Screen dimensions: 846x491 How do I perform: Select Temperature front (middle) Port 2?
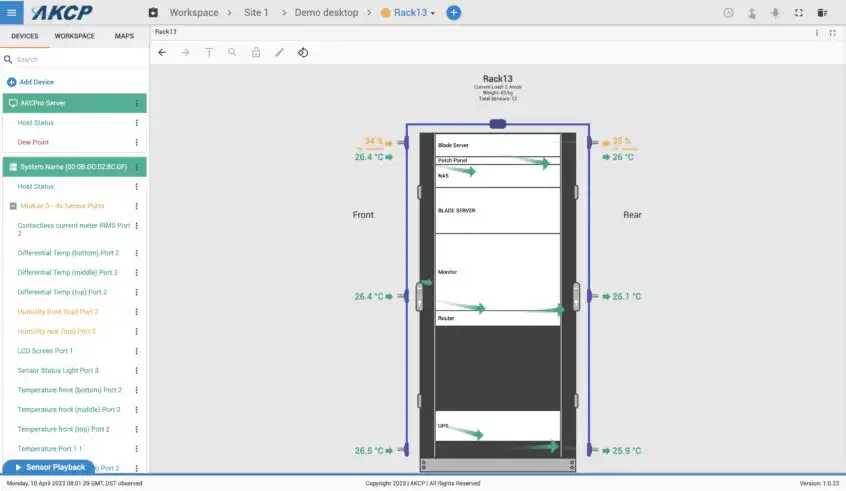tap(69, 410)
